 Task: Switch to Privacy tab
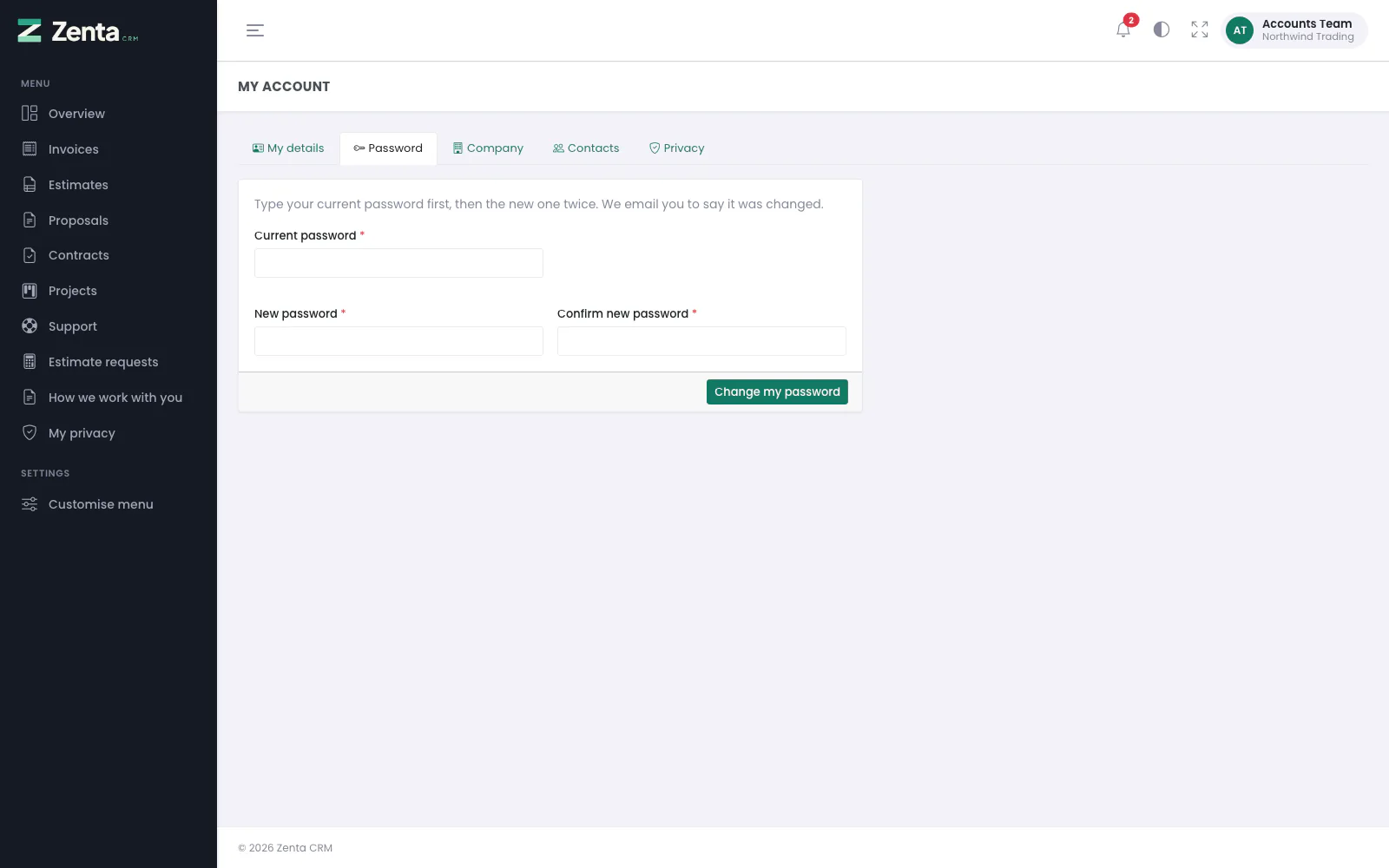click(x=677, y=148)
